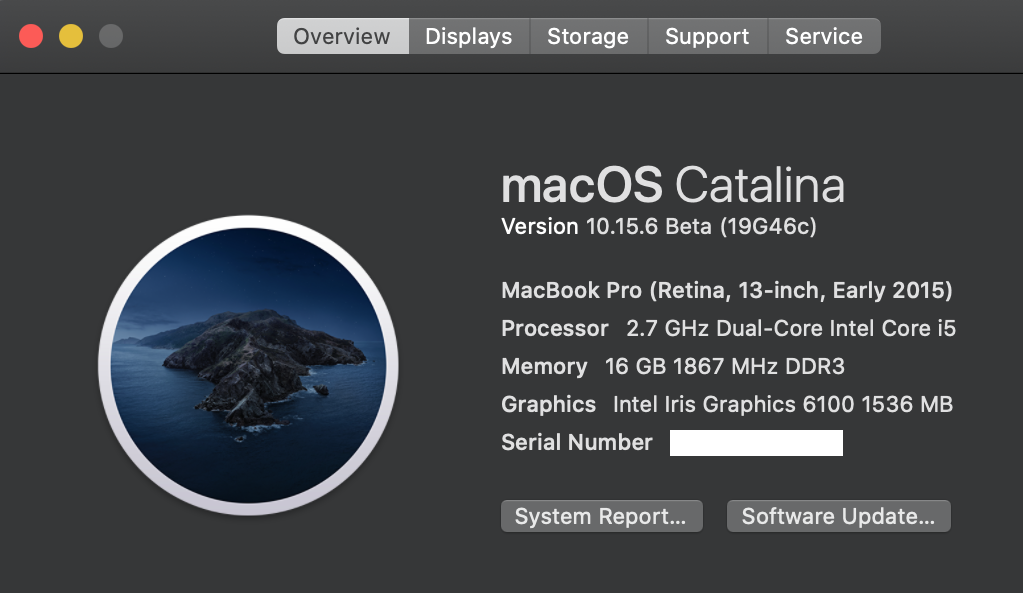Open System Report
This screenshot has height=593, width=1023.
[x=601, y=517]
